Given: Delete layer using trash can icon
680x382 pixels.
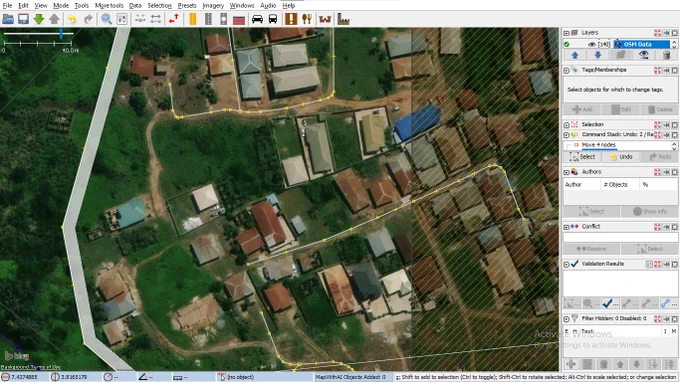Looking at the screenshot, I should click(x=667, y=55).
